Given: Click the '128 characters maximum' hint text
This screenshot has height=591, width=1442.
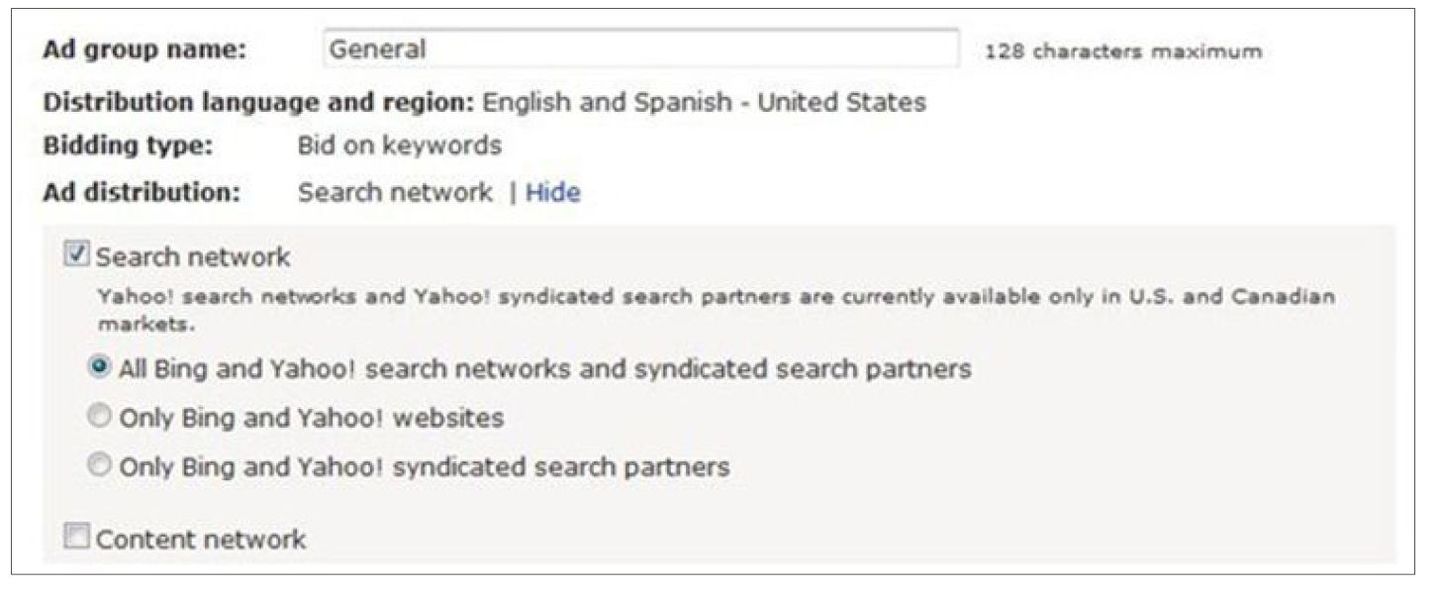Looking at the screenshot, I should click(1123, 51).
